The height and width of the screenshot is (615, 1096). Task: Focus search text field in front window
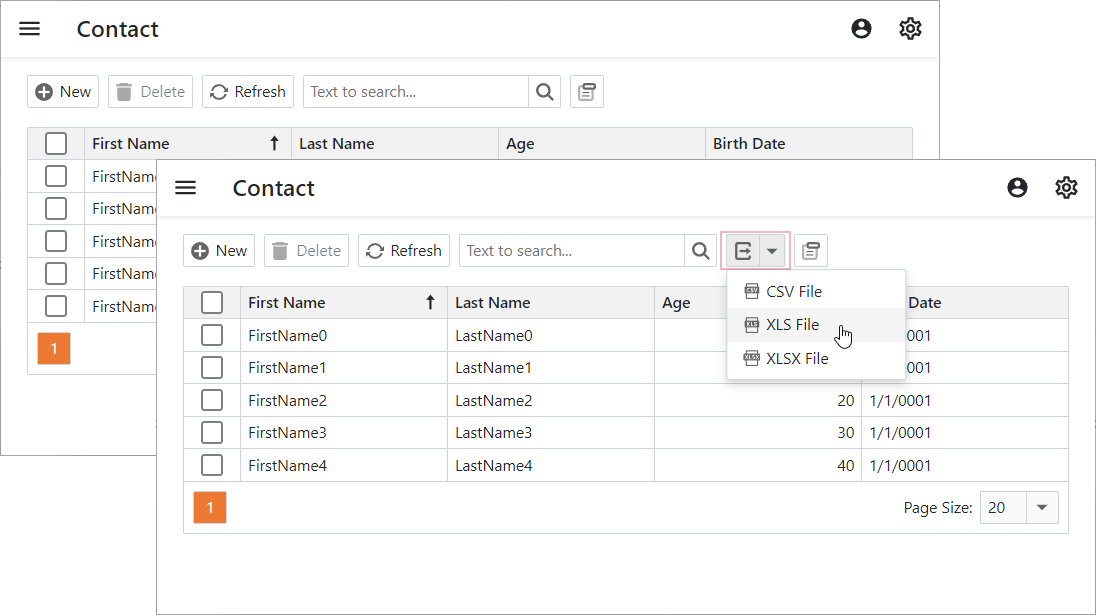coord(572,251)
